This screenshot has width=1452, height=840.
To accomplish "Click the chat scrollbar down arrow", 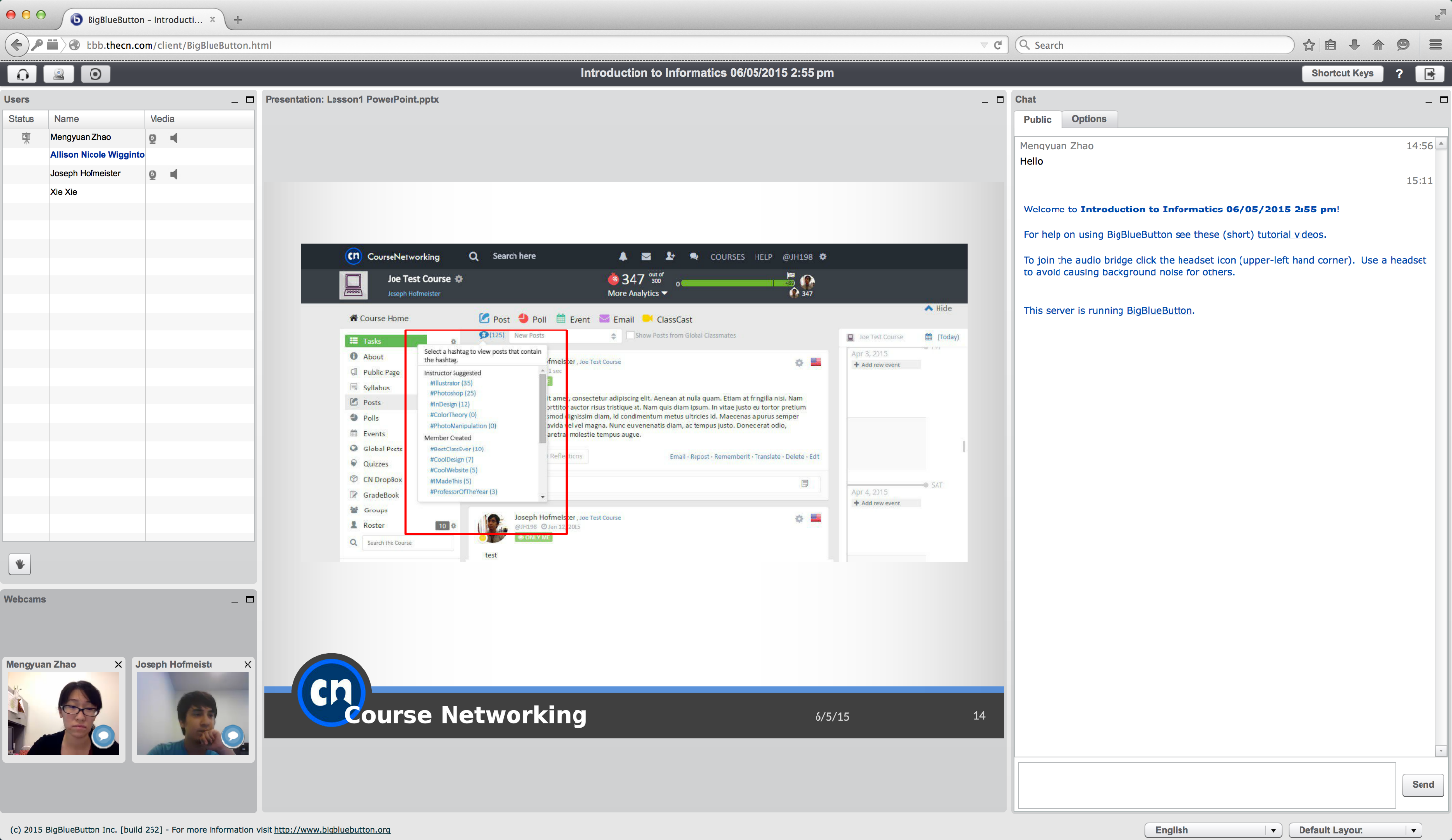I will [x=1441, y=751].
